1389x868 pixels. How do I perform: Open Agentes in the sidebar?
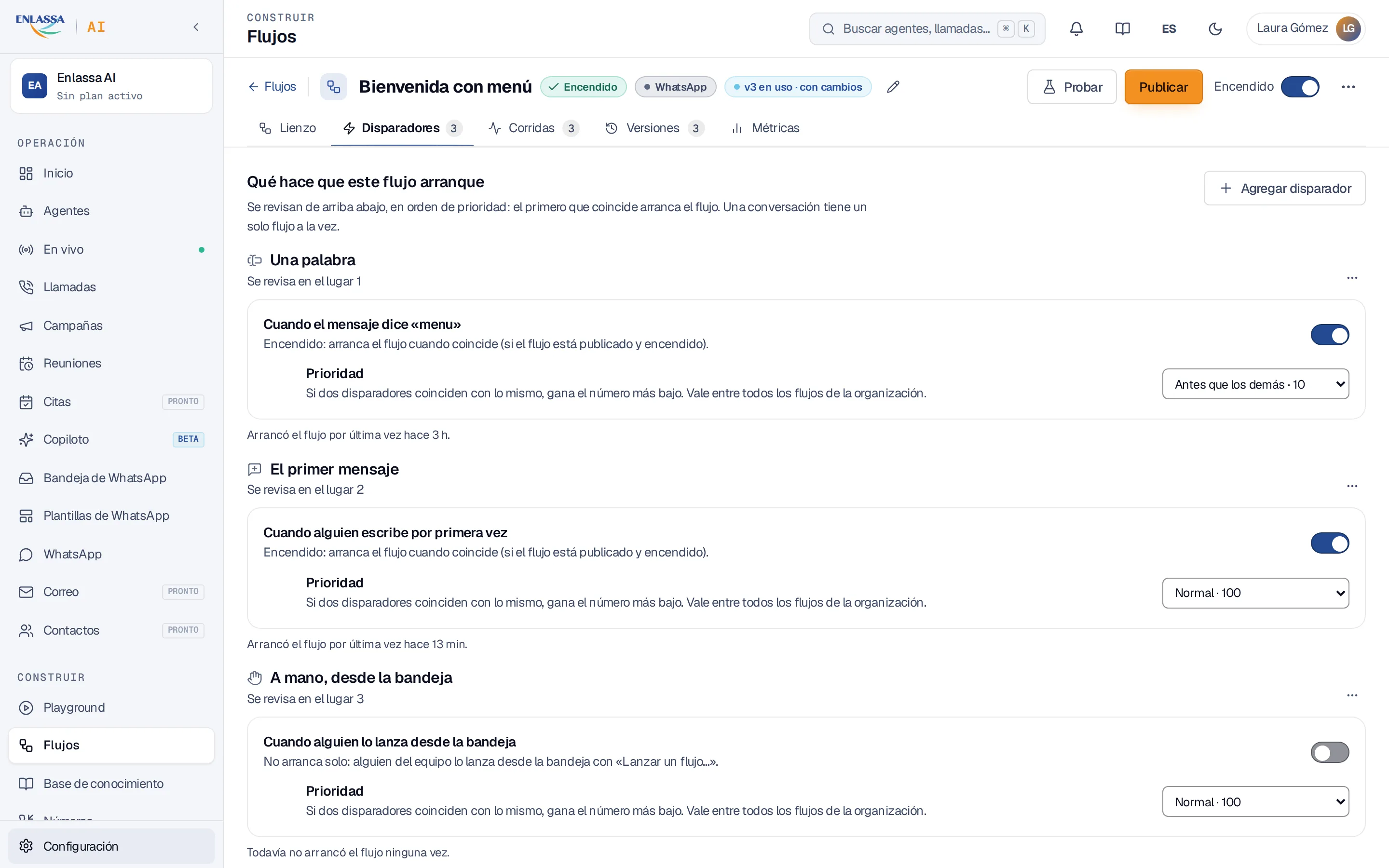point(111,211)
